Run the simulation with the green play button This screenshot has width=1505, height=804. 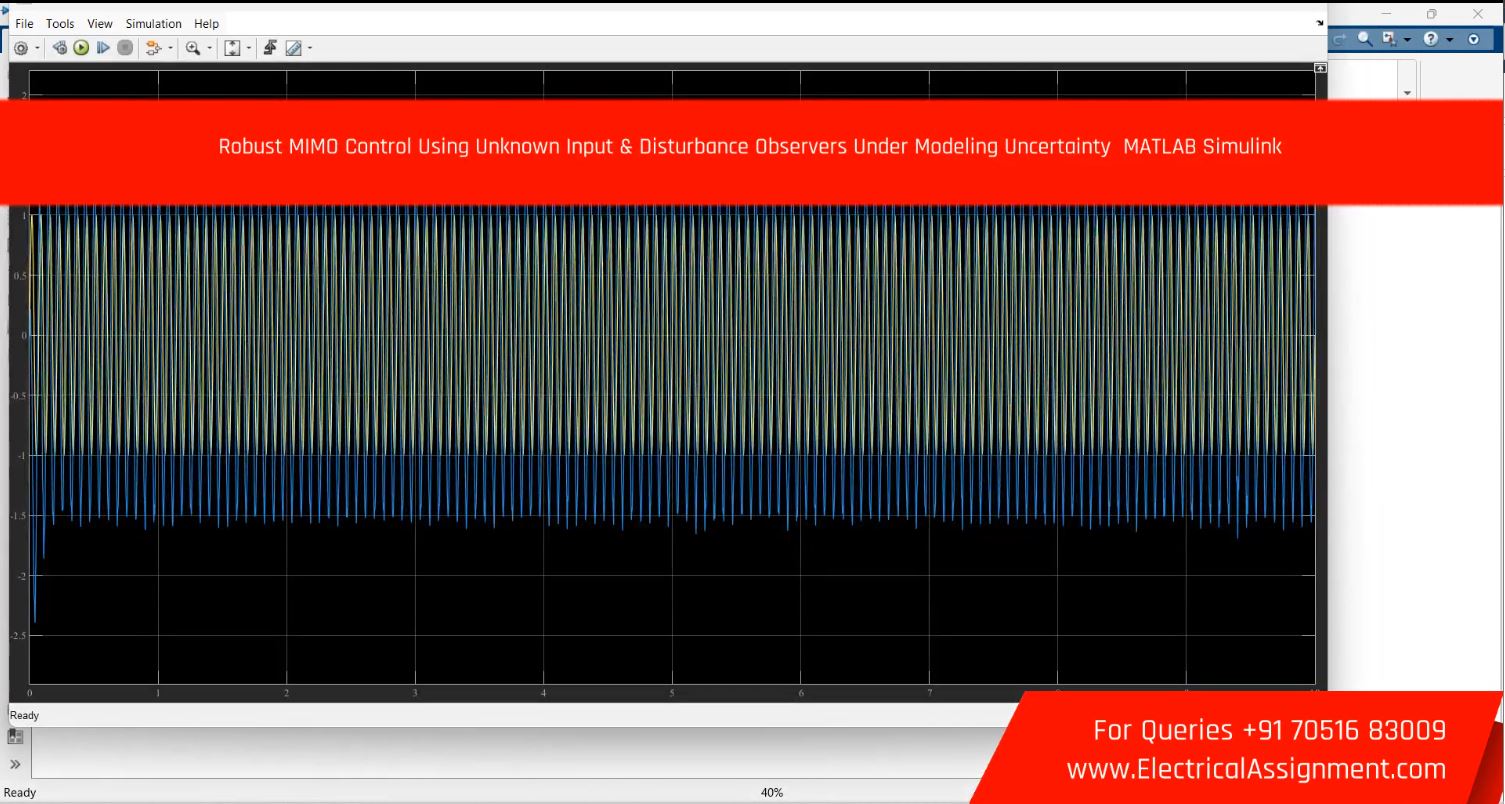(x=81, y=48)
